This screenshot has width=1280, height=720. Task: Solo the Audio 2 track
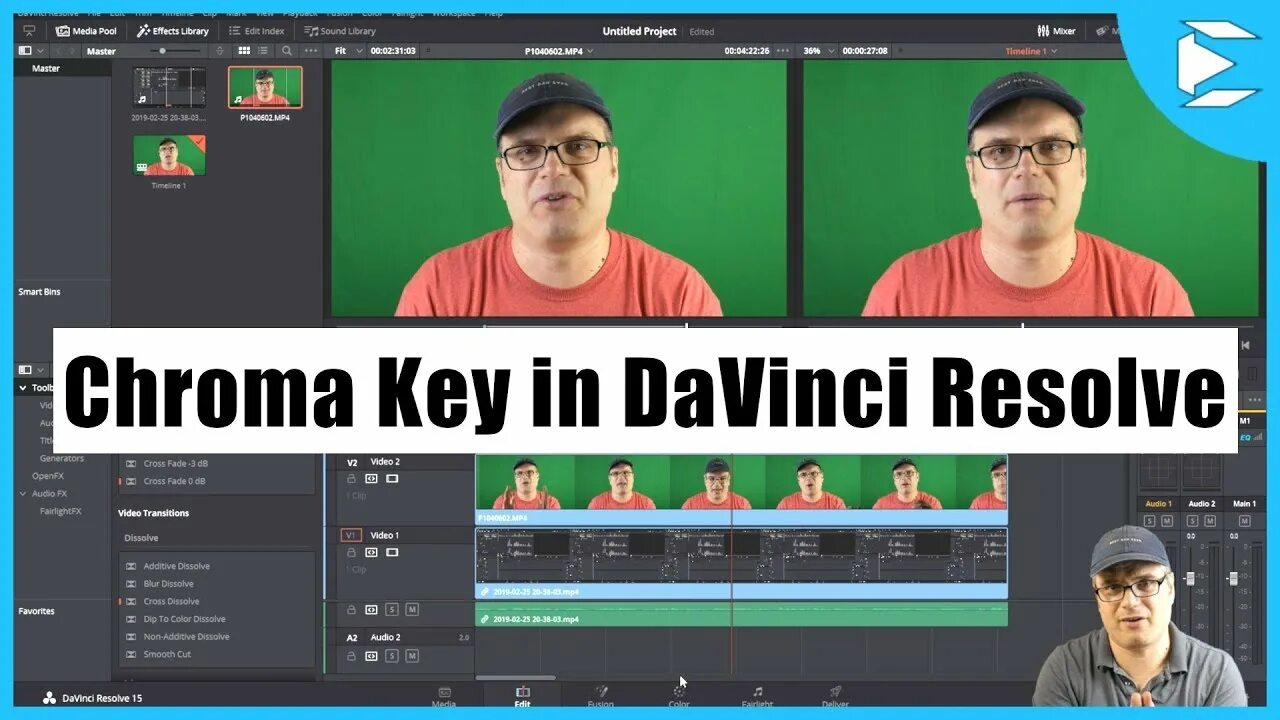(391, 657)
